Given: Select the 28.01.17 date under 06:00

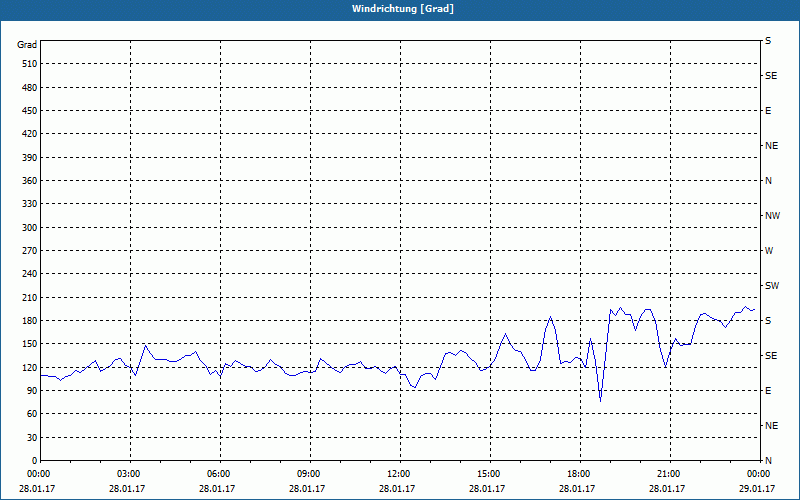Looking at the screenshot, I should tap(217, 489).
